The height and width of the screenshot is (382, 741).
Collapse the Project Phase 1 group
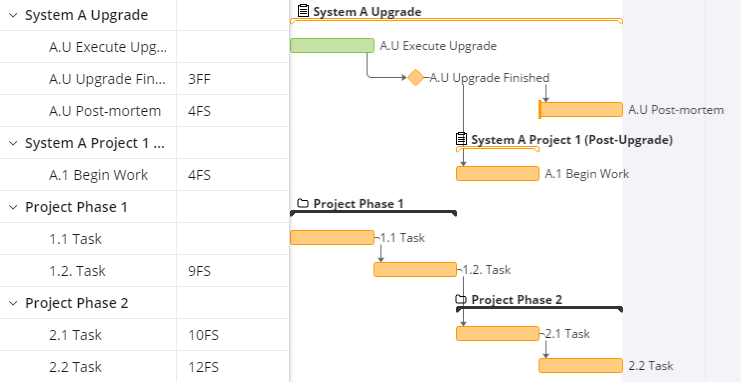[13, 207]
